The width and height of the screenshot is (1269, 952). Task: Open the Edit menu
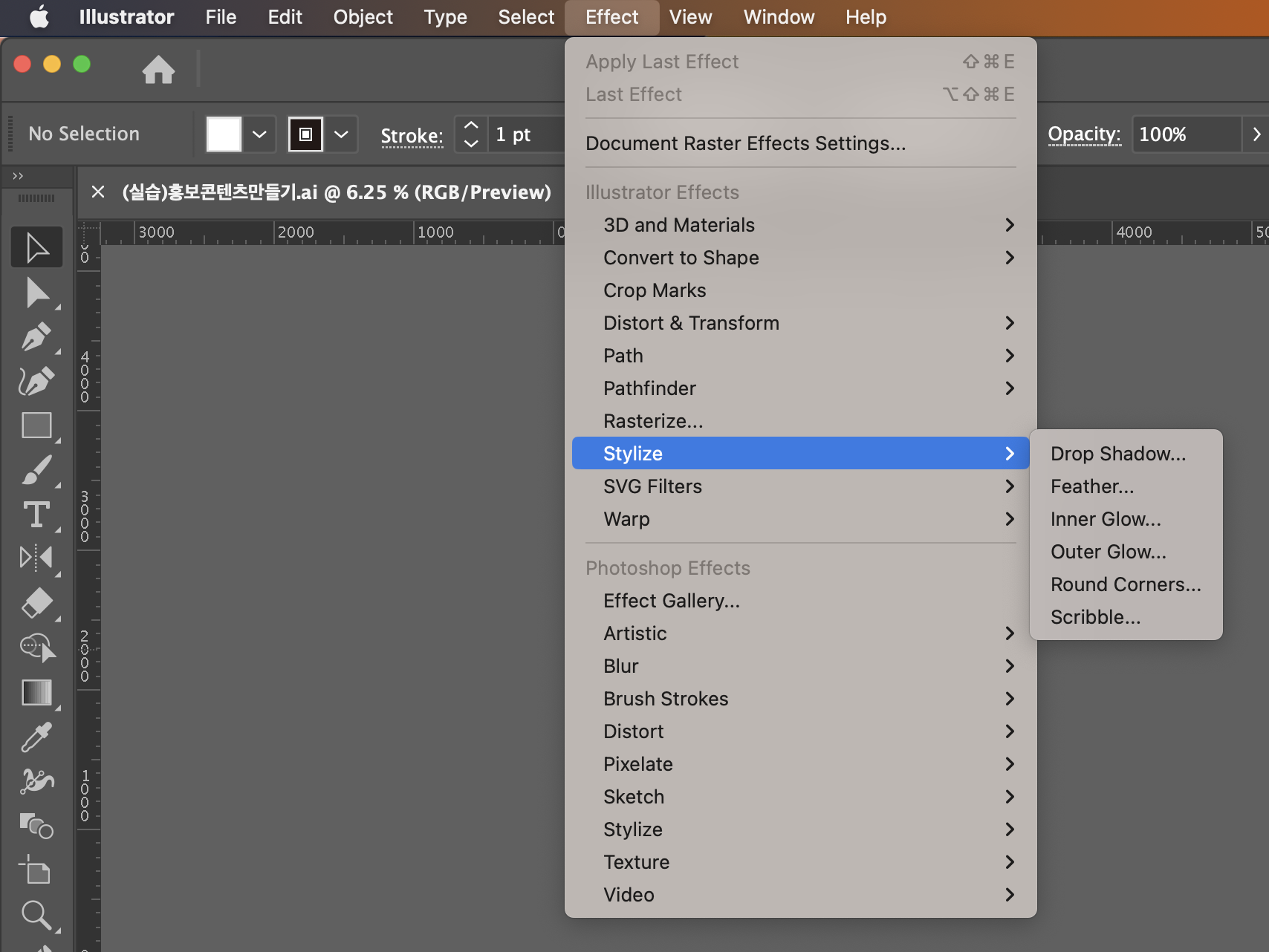coord(285,17)
